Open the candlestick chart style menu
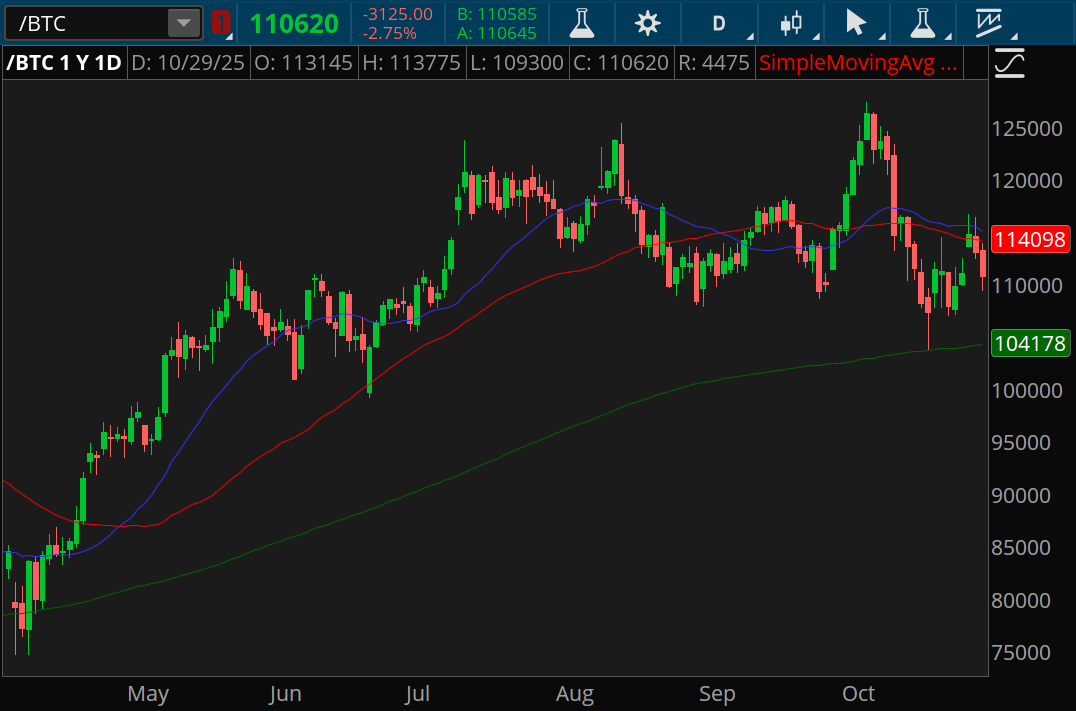Image resolution: width=1076 pixels, height=711 pixels. (x=791, y=23)
